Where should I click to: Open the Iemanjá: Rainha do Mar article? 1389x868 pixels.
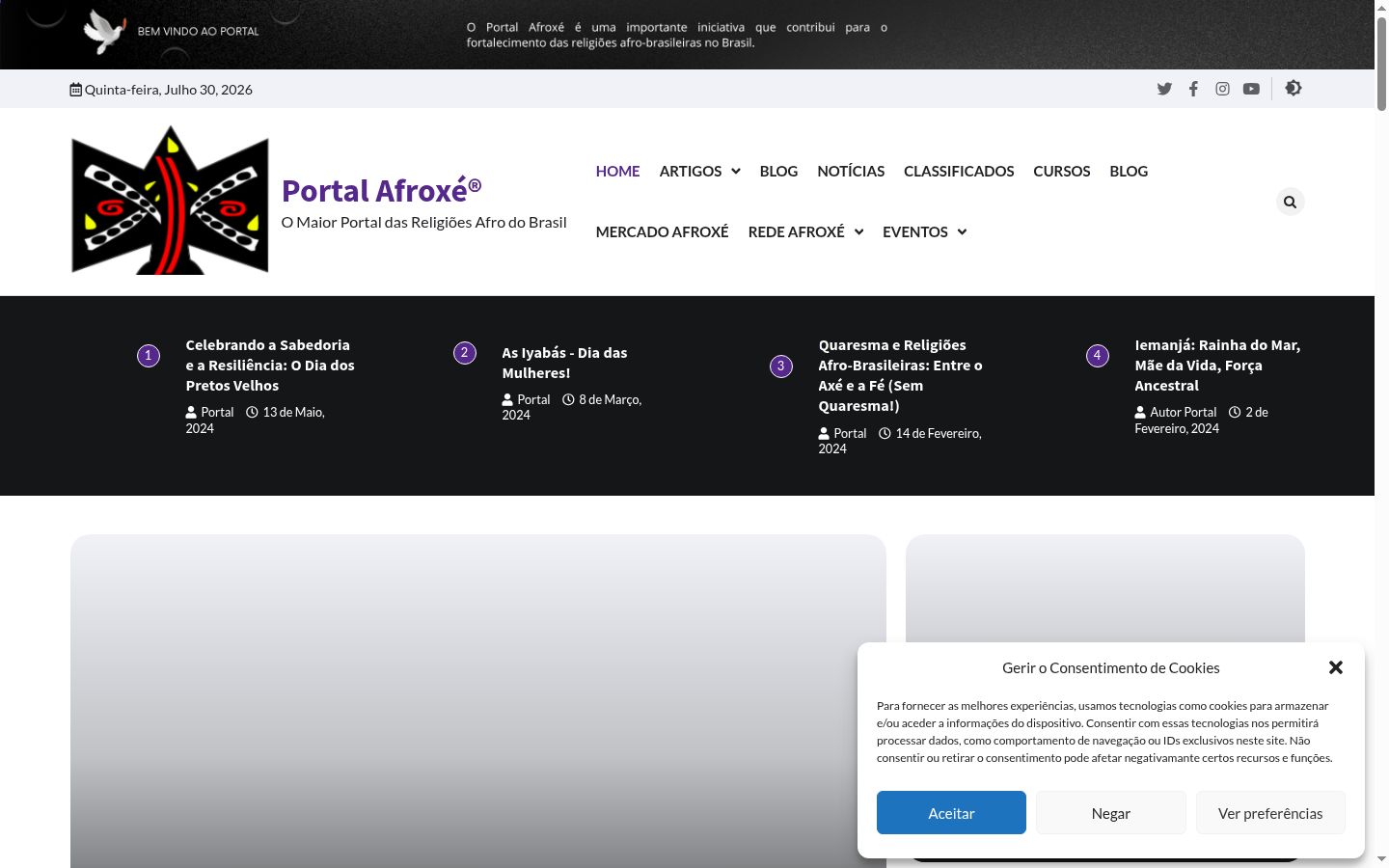pyautogui.click(x=1217, y=366)
